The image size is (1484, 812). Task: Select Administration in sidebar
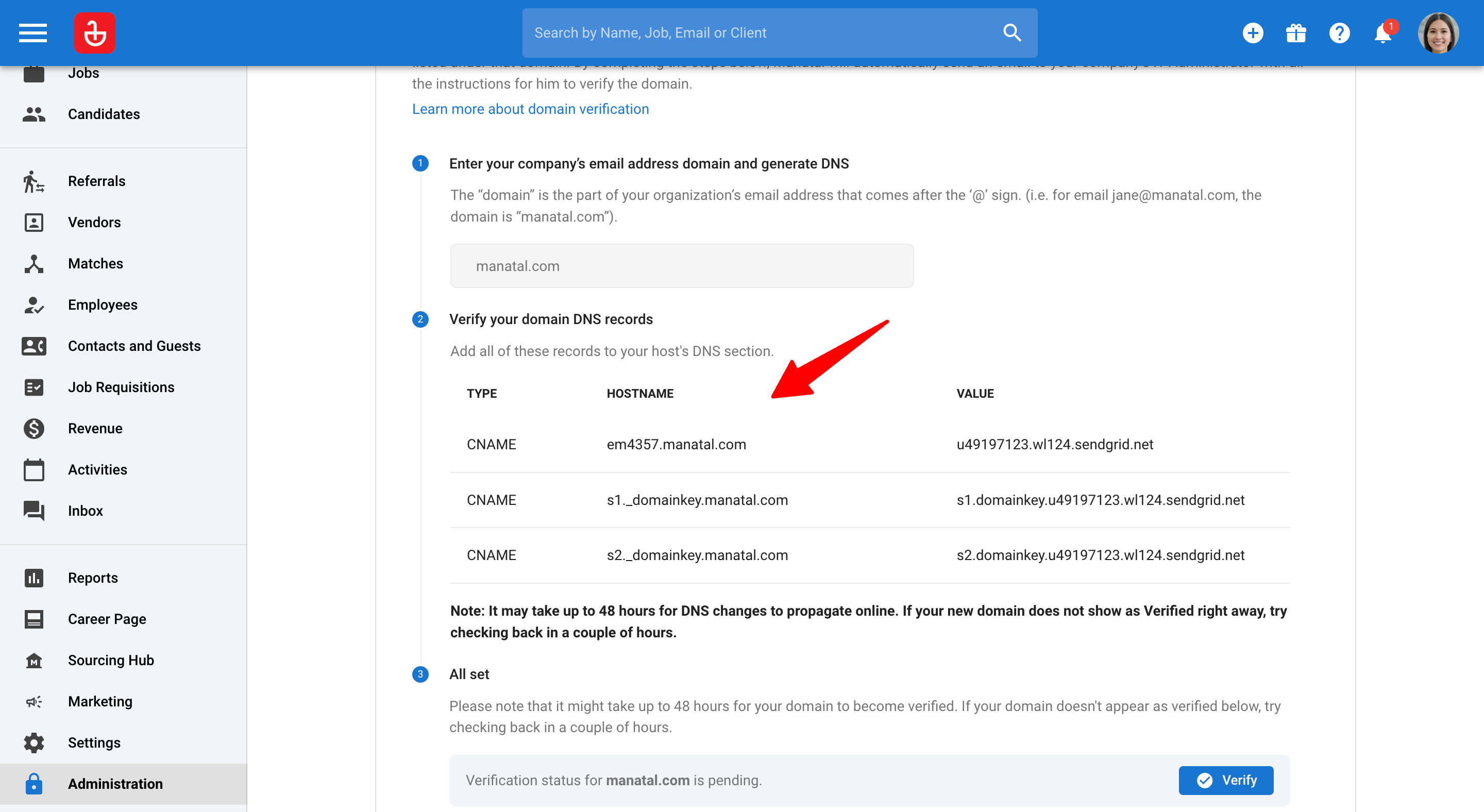click(x=123, y=783)
